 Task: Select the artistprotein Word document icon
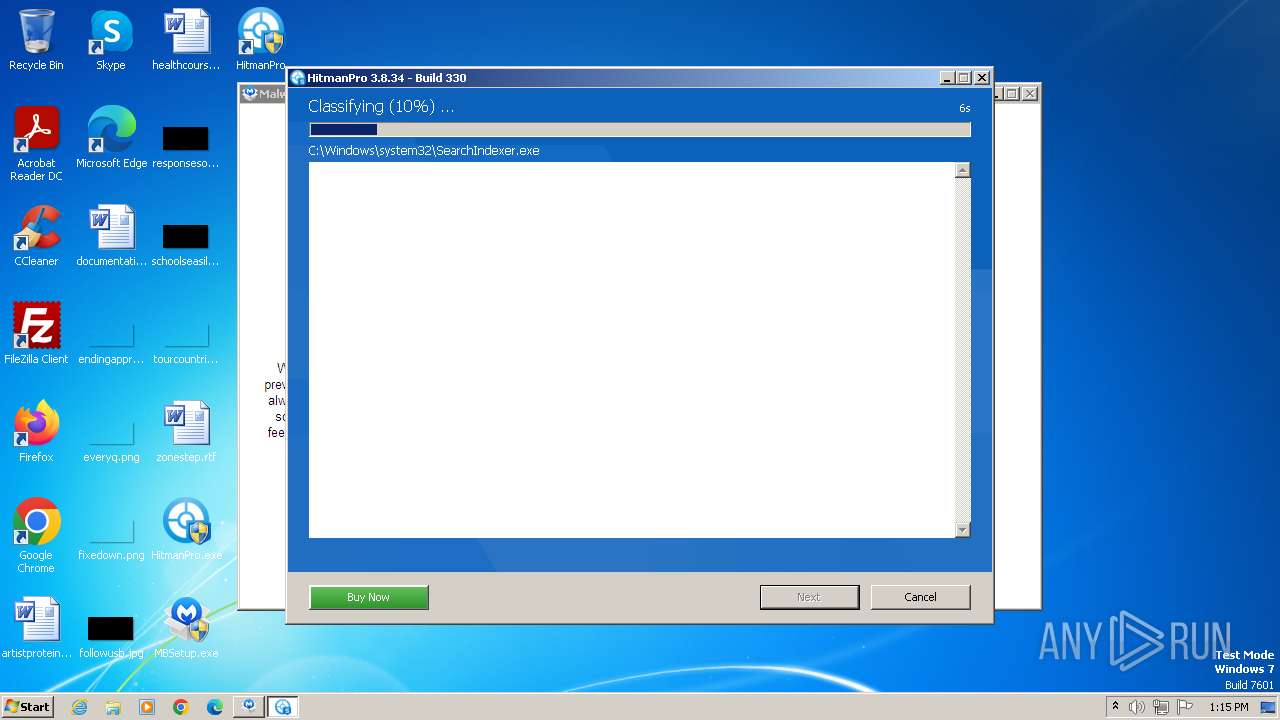point(36,628)
